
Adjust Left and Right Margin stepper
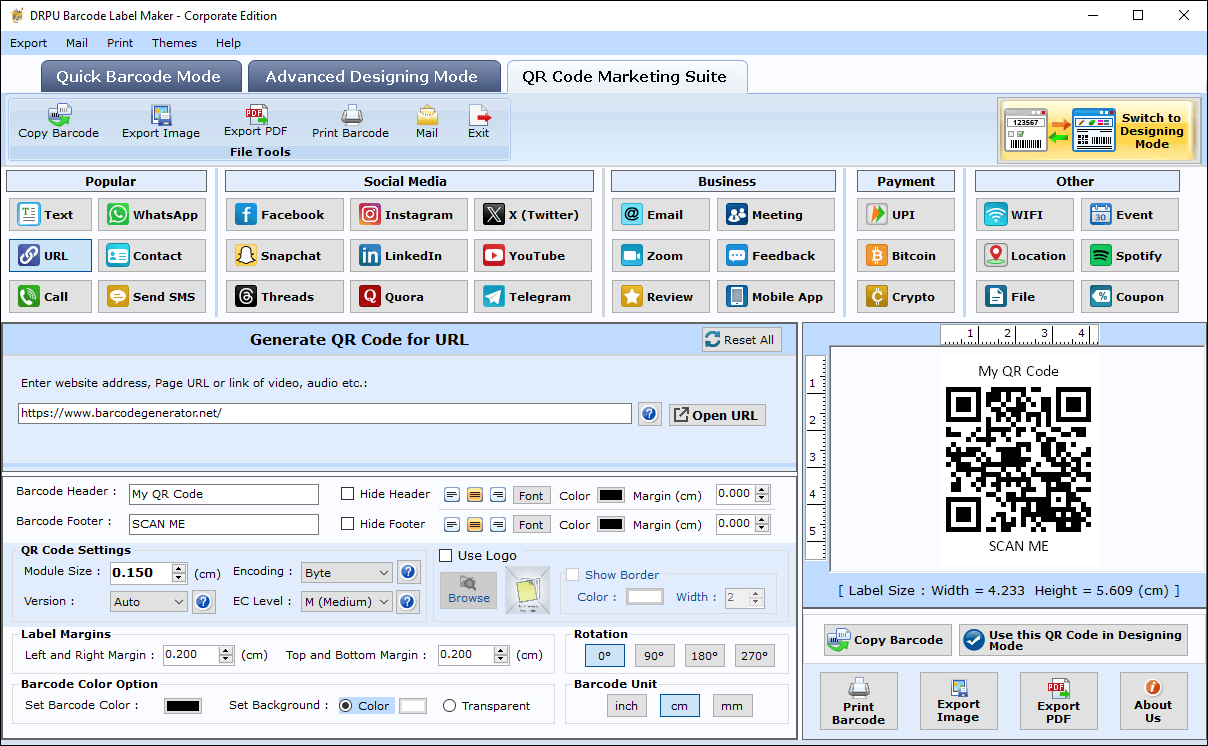pyautogui.click(x=226, y=656)
